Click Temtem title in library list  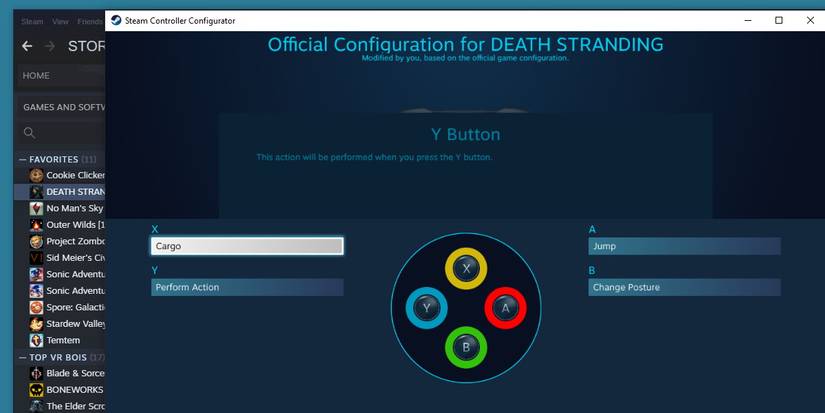(63, 340)
